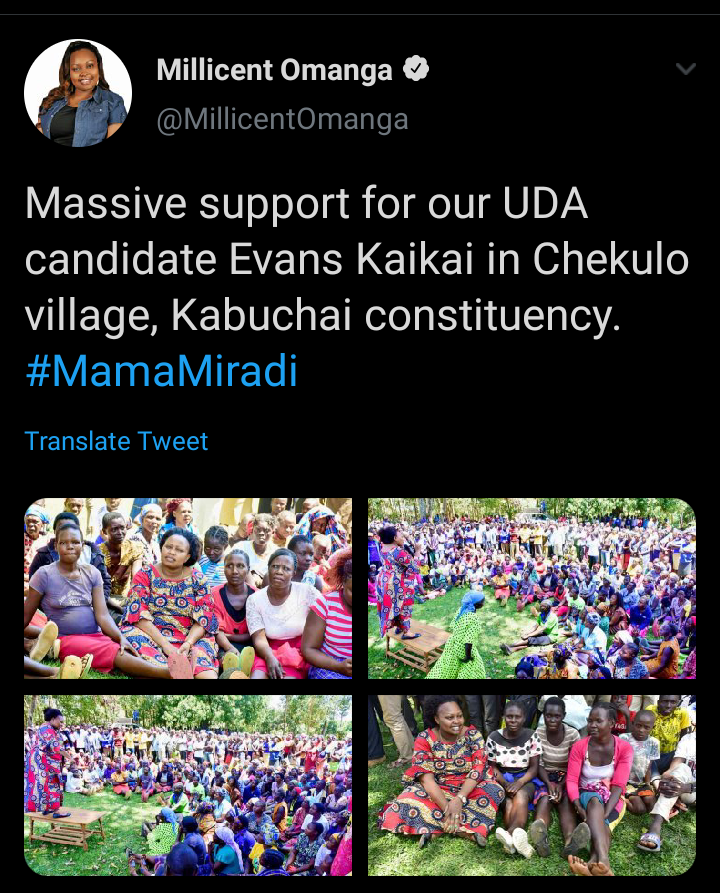
Task: Open the #MamaMiradi hashtag
Action: point(162,371)
